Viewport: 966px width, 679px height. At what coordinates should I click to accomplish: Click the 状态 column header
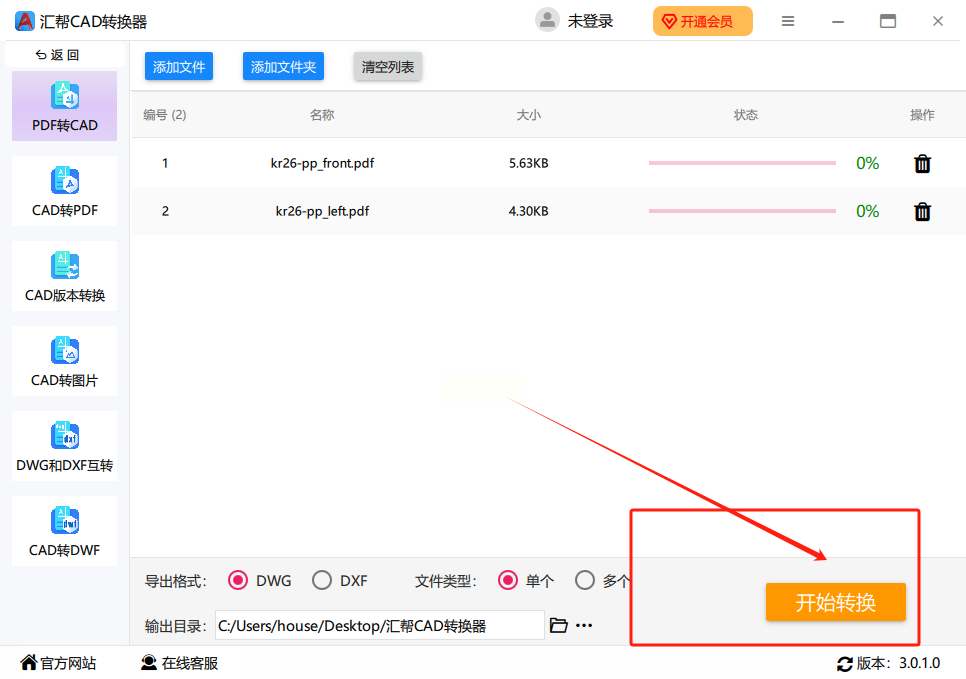pyautogui.click(x=745, y=115)
